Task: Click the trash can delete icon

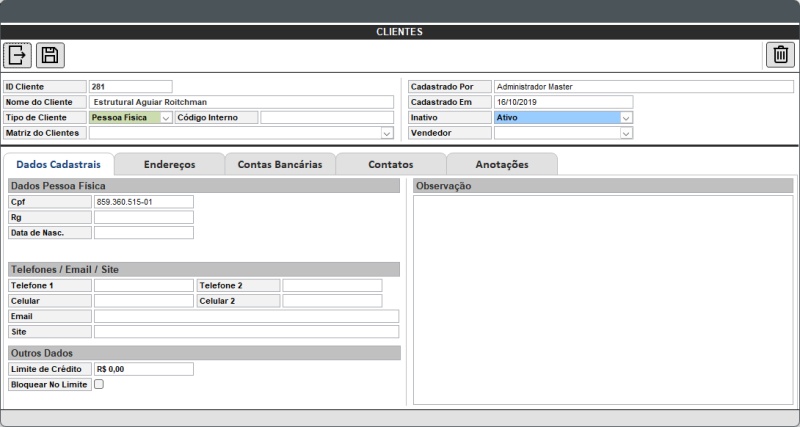Action: (x=780, y=56)
